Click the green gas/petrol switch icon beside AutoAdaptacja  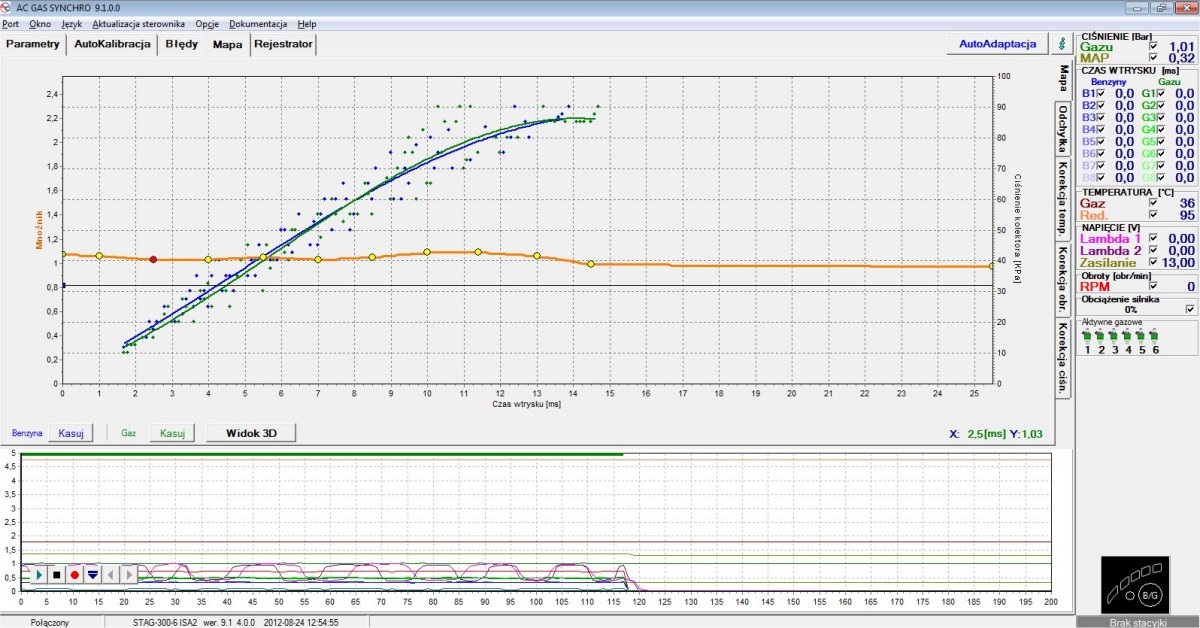(x=1061, y=44)
